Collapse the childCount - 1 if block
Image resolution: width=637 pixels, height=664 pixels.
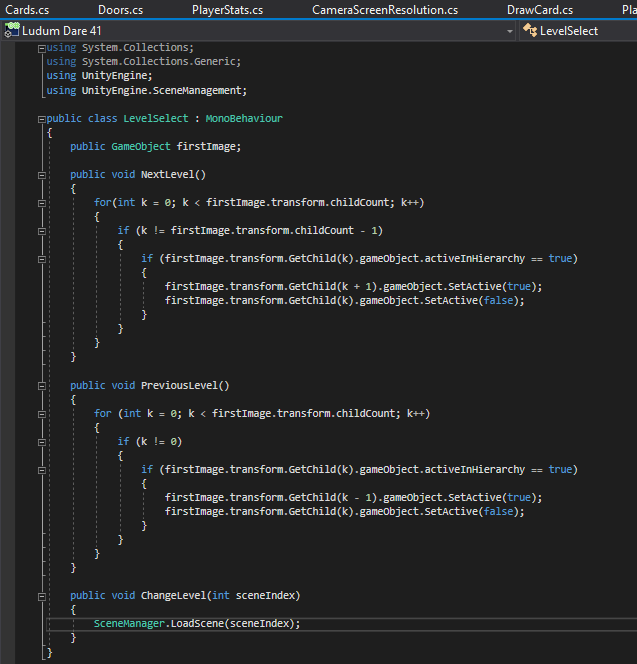(x=42, y=231)
